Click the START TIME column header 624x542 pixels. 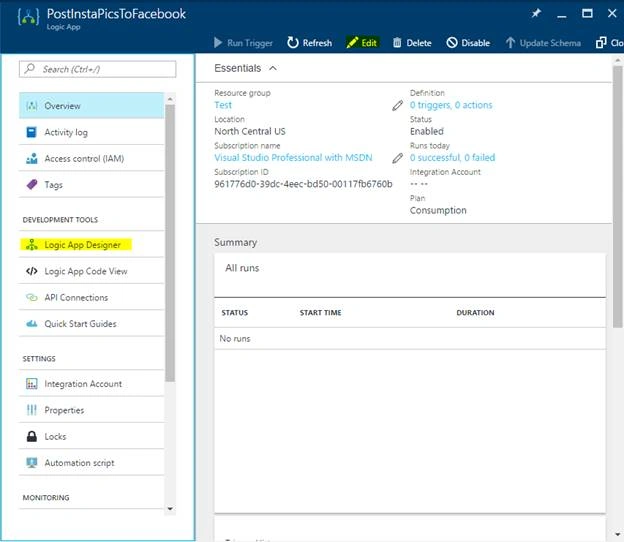click(x=320, y=313)
